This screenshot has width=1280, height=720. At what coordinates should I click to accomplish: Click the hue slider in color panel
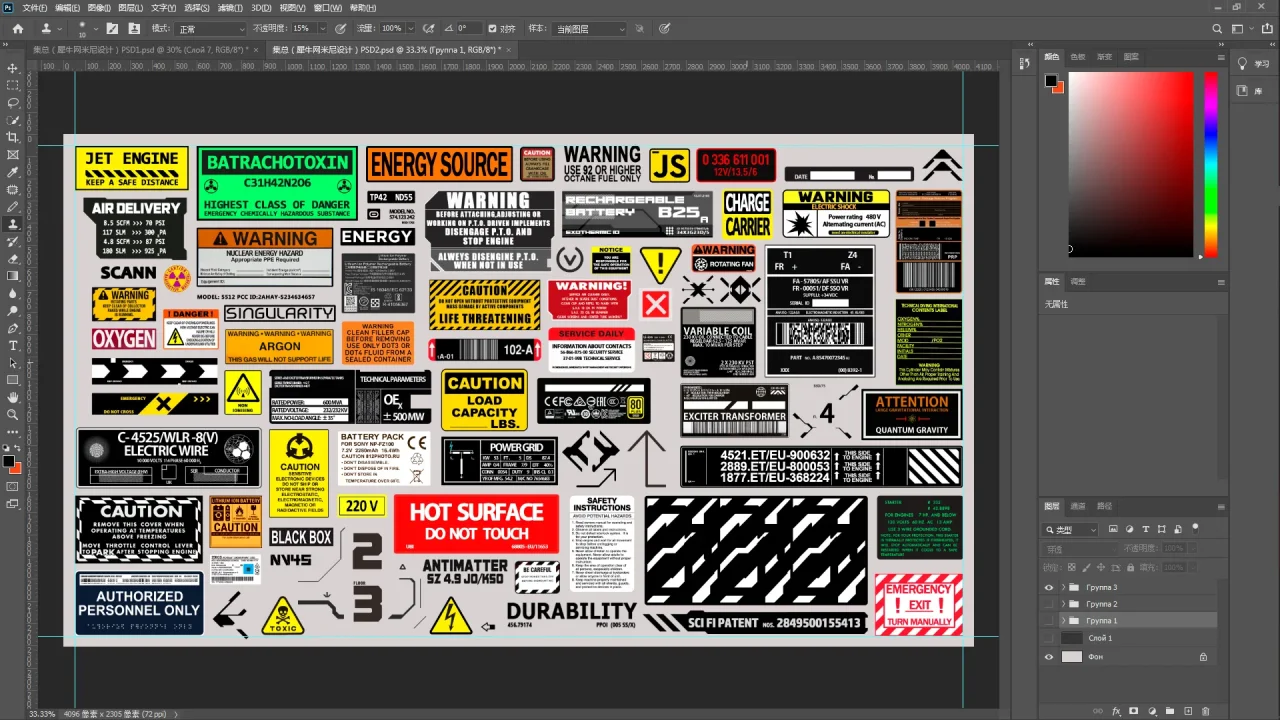1211,165
